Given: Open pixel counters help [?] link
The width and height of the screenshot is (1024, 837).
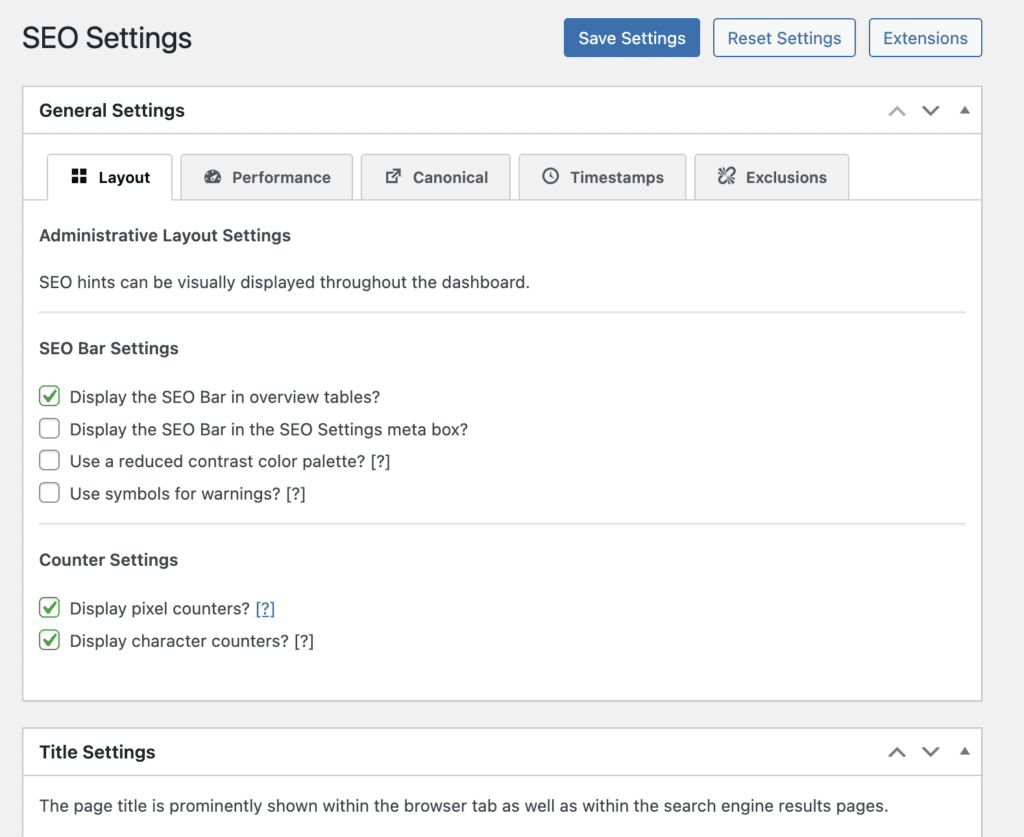Looking at the screenshot, I should click(265, 608).
